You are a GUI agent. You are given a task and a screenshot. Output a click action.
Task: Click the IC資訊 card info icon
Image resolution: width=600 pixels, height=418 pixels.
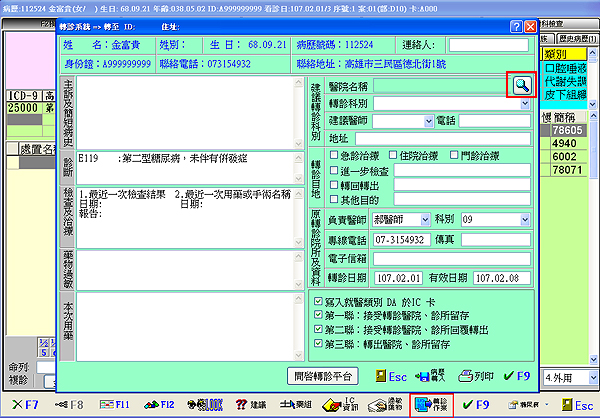click(335, 404)
